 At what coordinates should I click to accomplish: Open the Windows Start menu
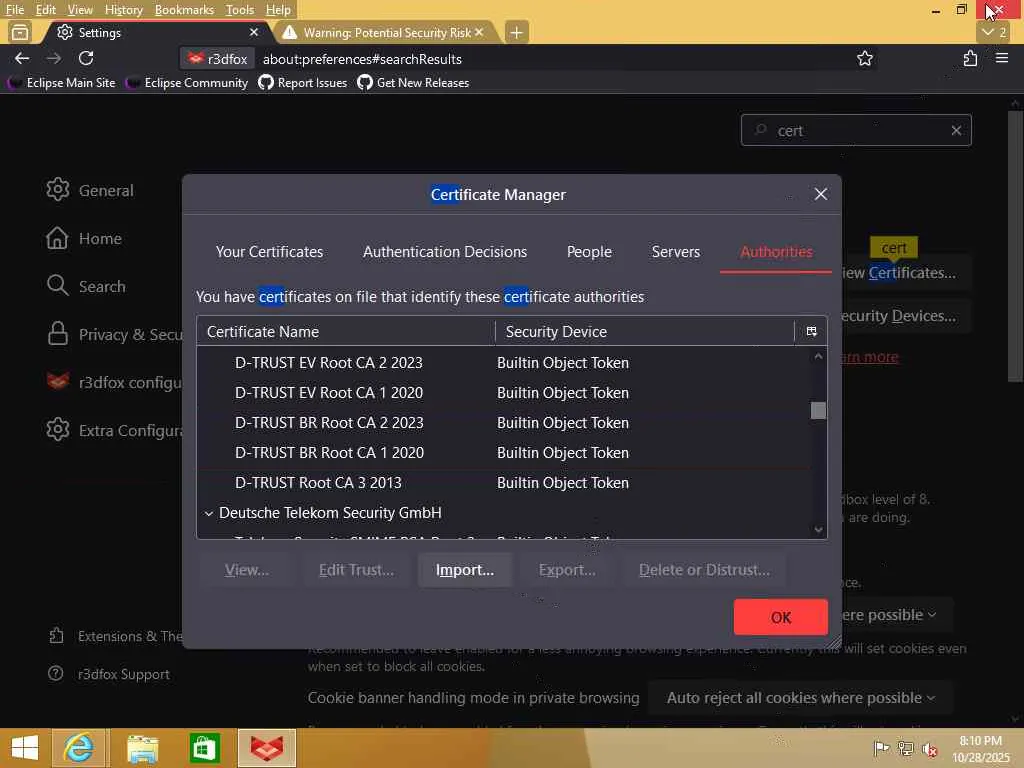tap(25, 748)
